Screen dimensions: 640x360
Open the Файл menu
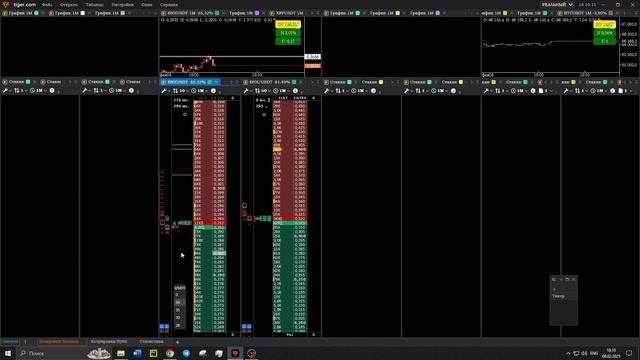click(47, 4)
